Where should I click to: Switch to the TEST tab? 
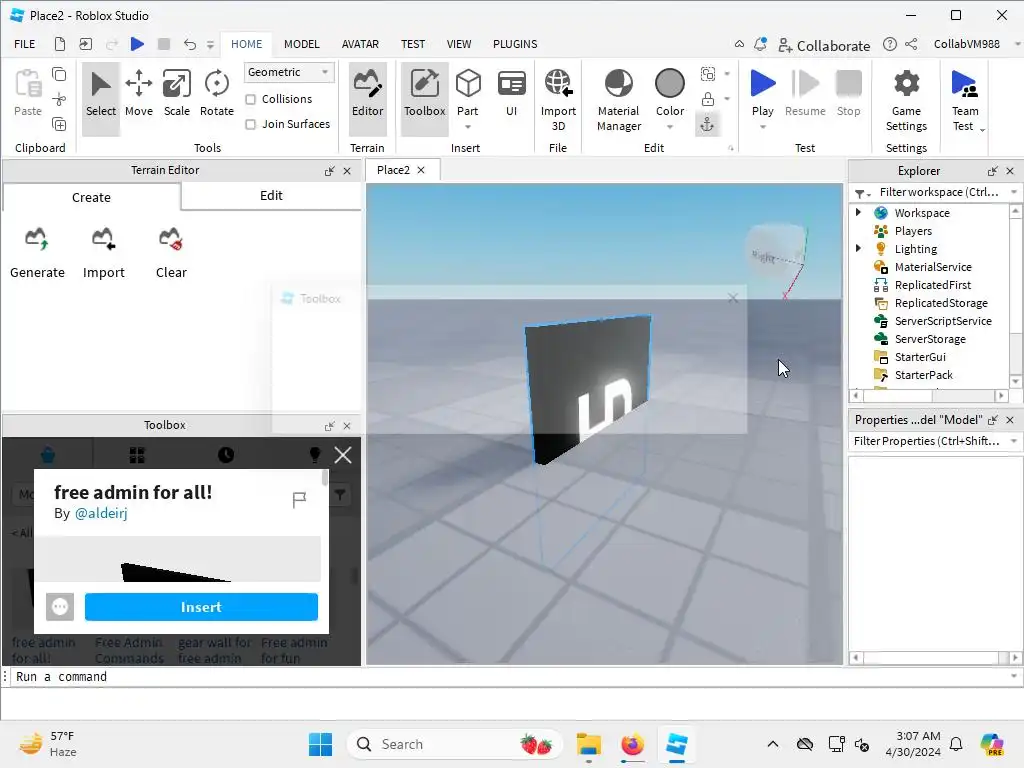pos(413,44)
